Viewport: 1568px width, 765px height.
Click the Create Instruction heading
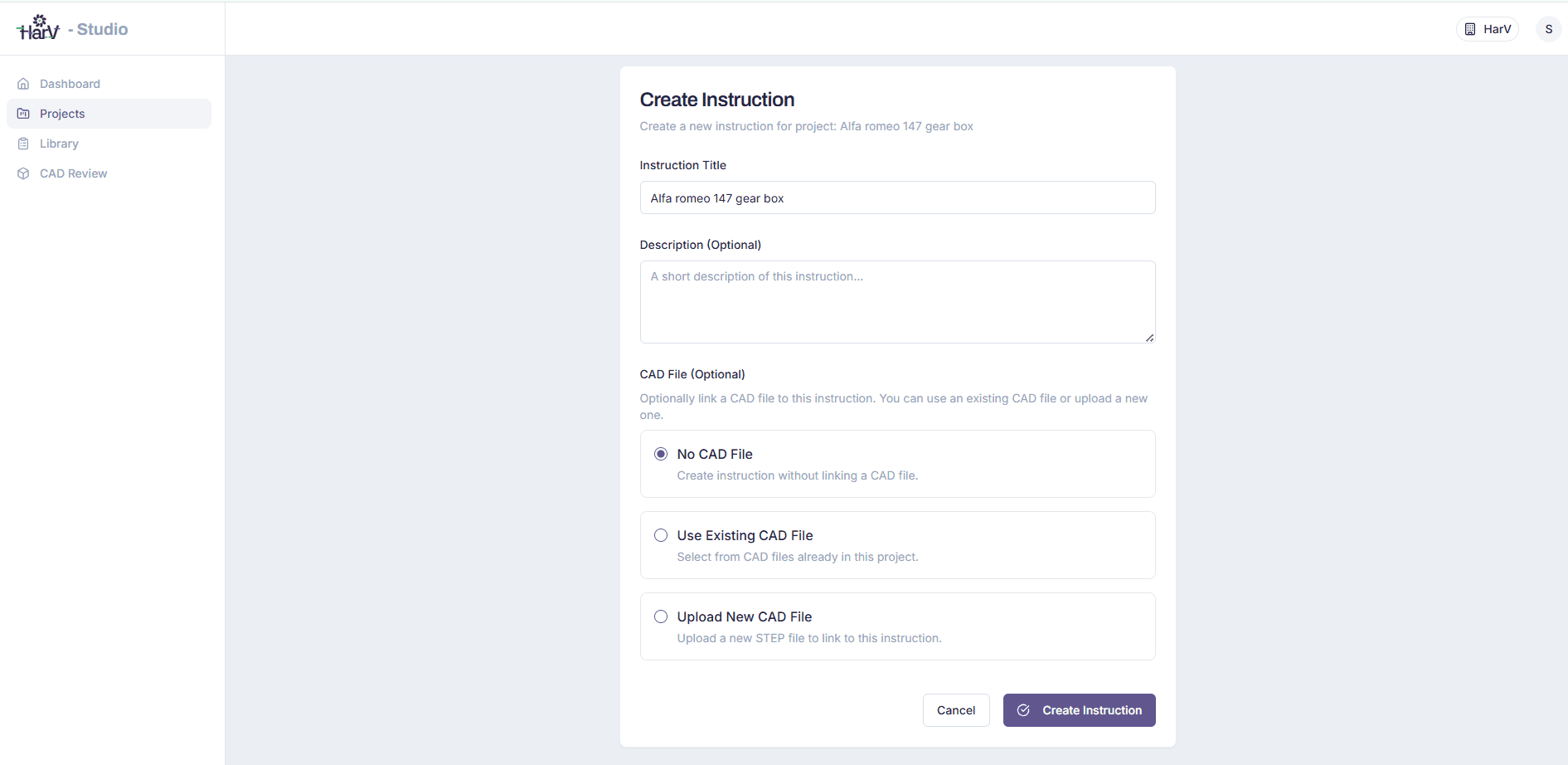pyautogui.click(x=717, y=100)
